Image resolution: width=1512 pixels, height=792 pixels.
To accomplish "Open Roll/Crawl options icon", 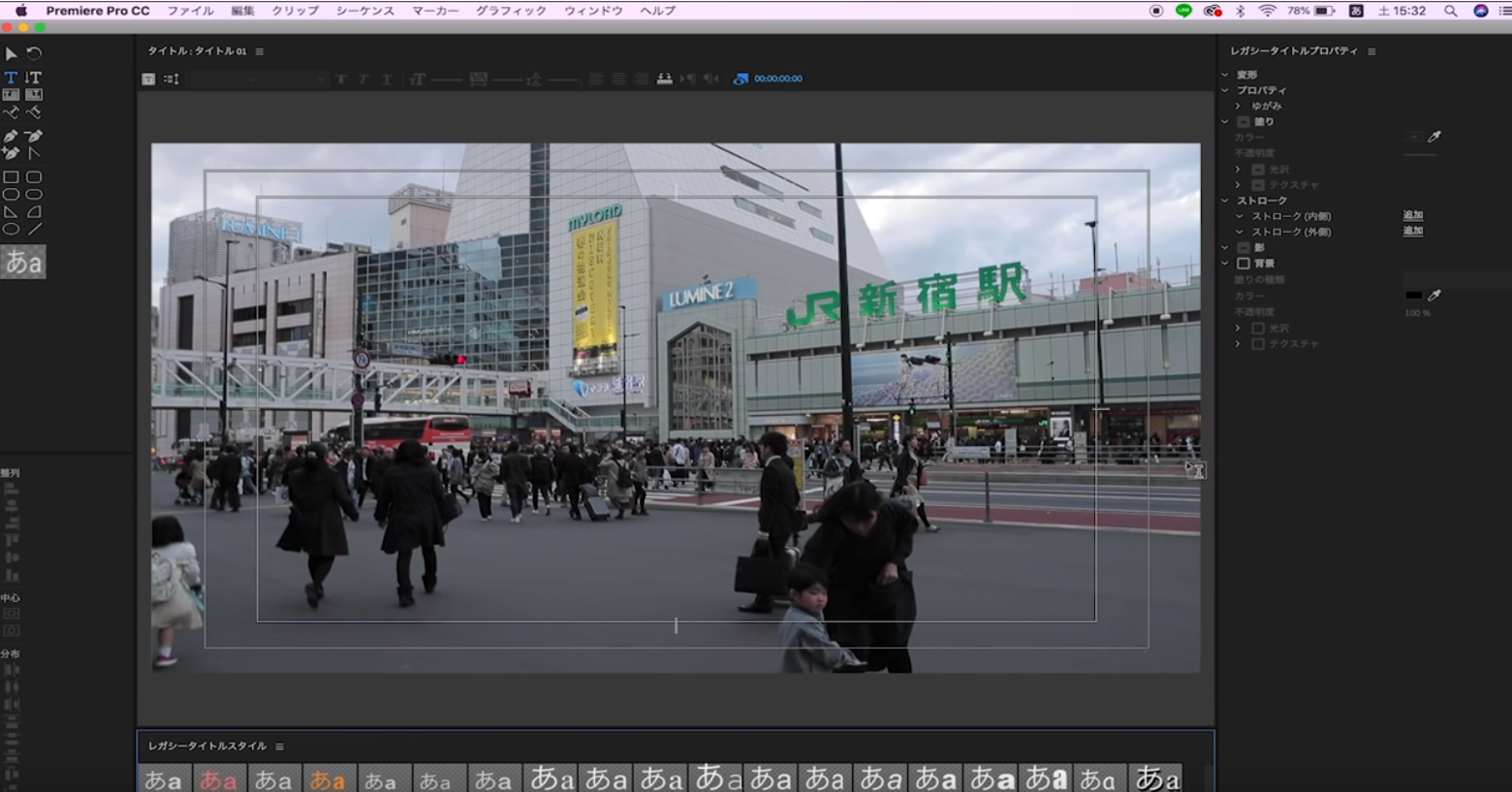I will 172,79.
